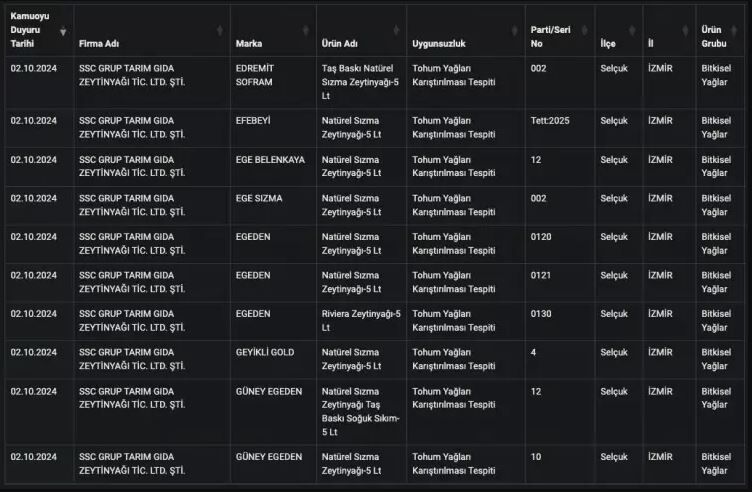
Task: Click the GEYİKLİ GOLD brand cell
Action: tap(264, 353)
